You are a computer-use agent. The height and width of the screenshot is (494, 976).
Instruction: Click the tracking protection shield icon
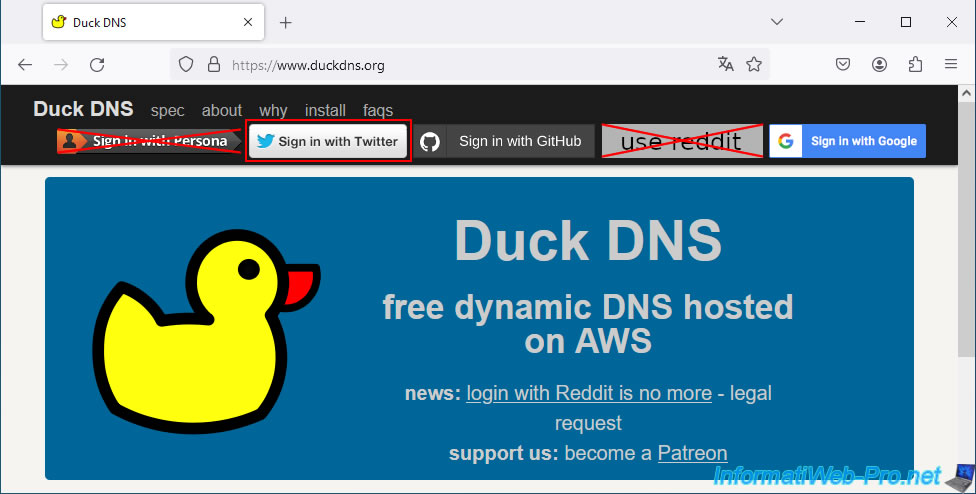coord(186,65)
